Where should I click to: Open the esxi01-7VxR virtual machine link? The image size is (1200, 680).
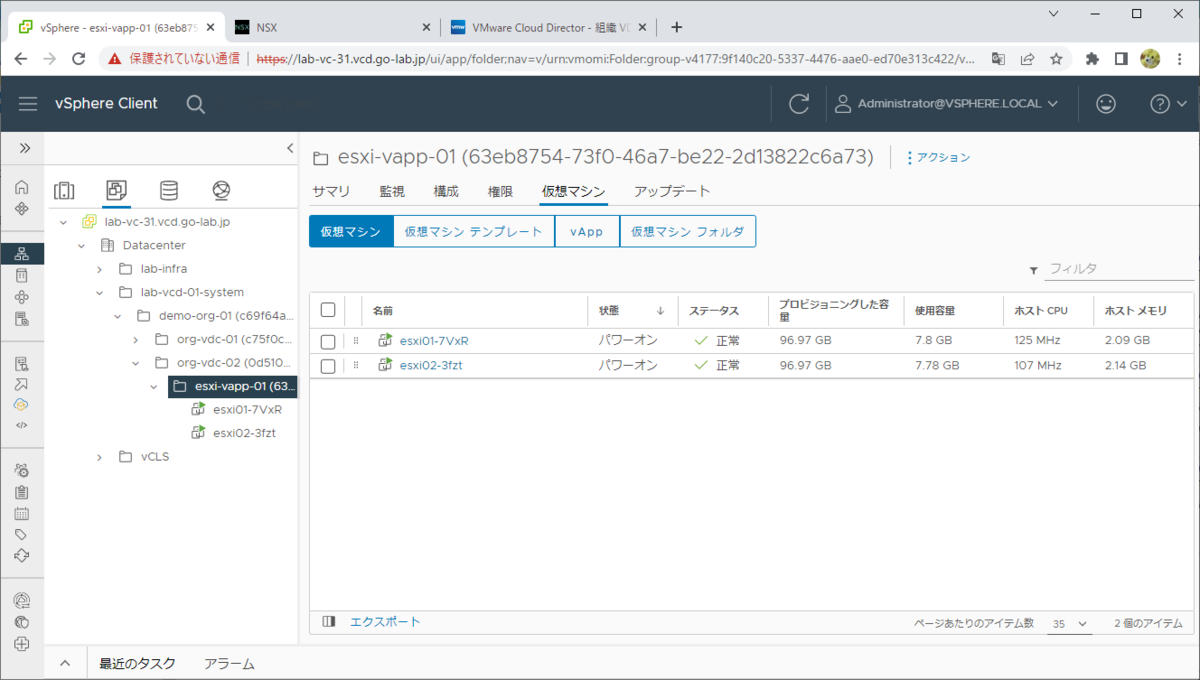(x=434, y=341)
